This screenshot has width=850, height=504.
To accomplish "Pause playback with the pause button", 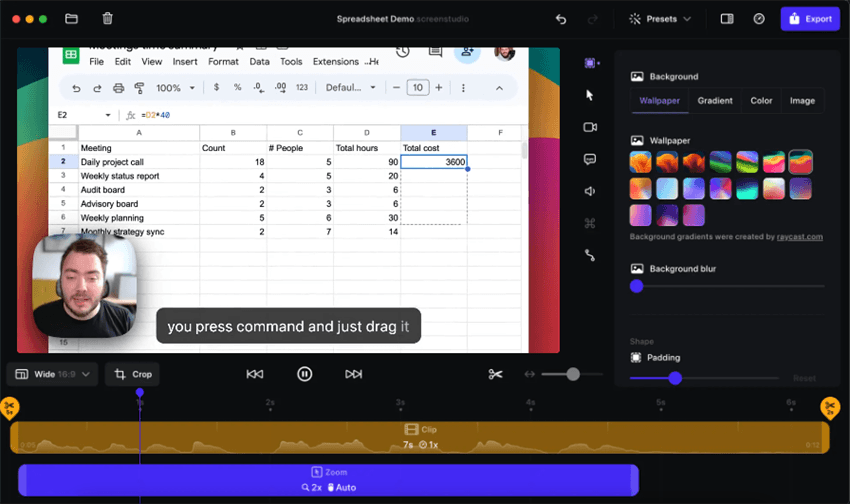I will 305,374.
